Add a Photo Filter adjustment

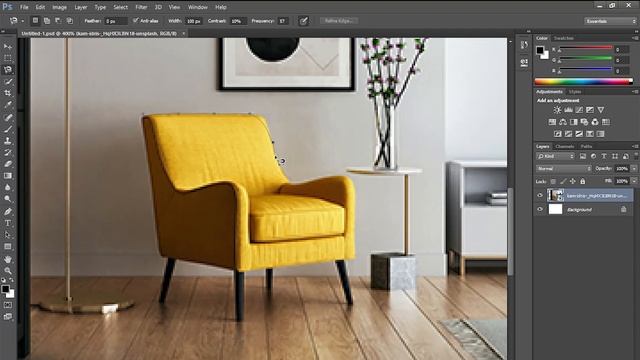coord(584,122)
